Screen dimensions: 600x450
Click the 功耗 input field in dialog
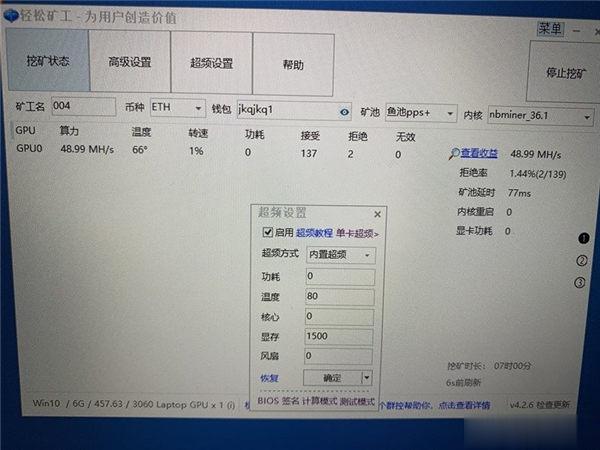pos(340,276)
